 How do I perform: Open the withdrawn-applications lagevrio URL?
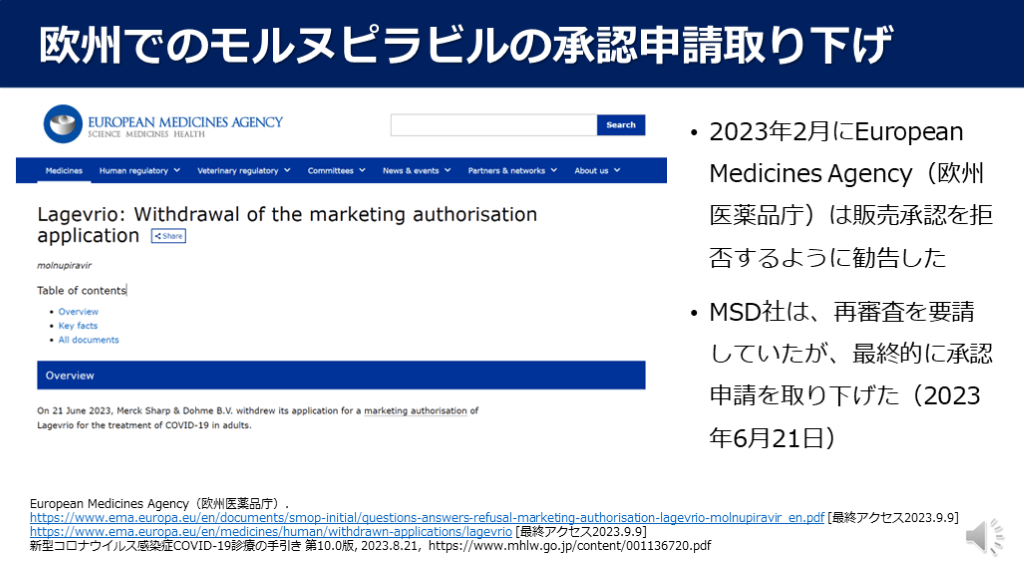point(270,531)
